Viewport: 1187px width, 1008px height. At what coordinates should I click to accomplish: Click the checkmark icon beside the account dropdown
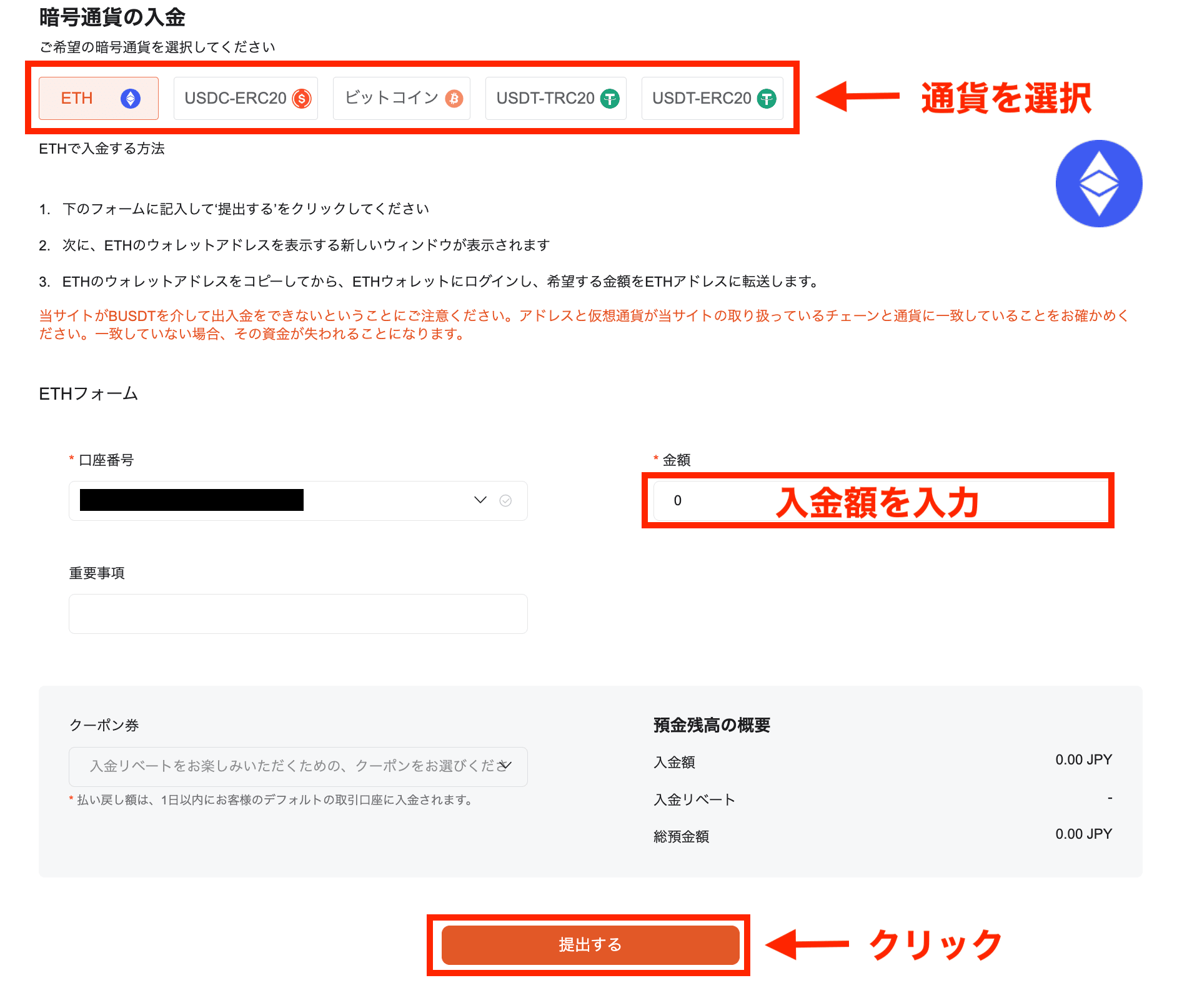click(x=506, y=500)
